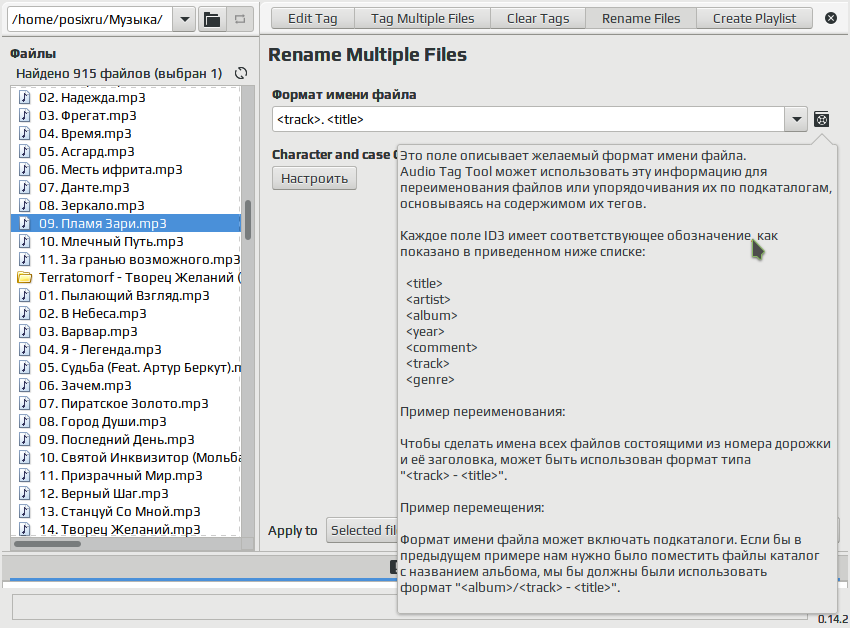850x628 pixels.
Task: Expand the directory path dropdown arrow
Action: 184,20
